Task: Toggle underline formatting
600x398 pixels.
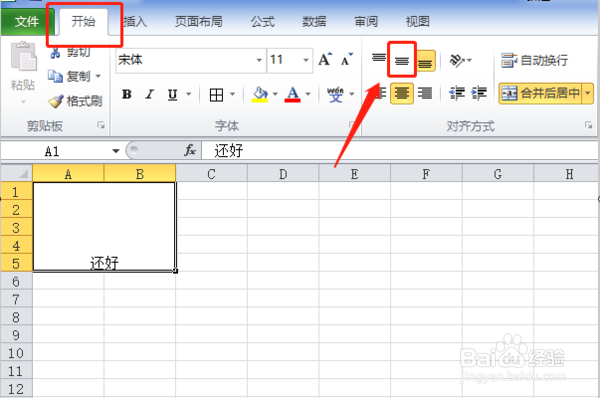Action: (x=173, y=94)
